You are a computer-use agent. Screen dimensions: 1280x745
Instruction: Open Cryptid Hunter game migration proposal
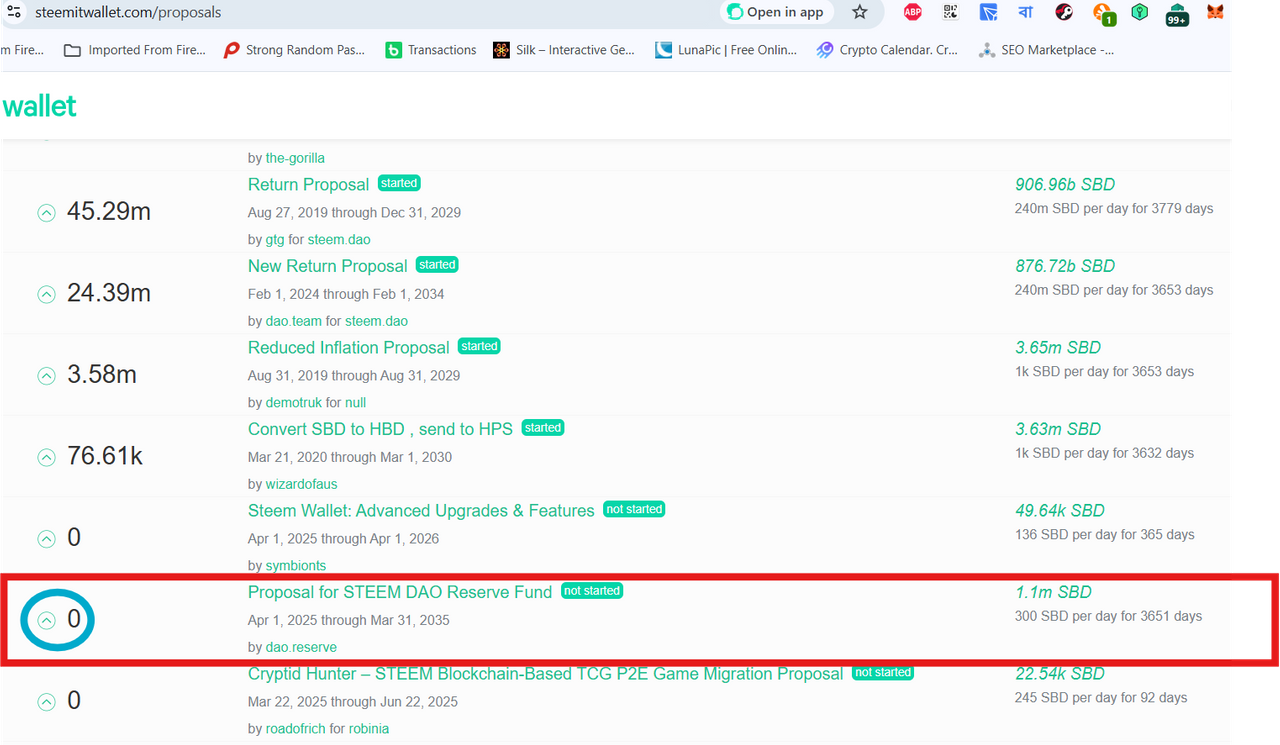(546, 674)
